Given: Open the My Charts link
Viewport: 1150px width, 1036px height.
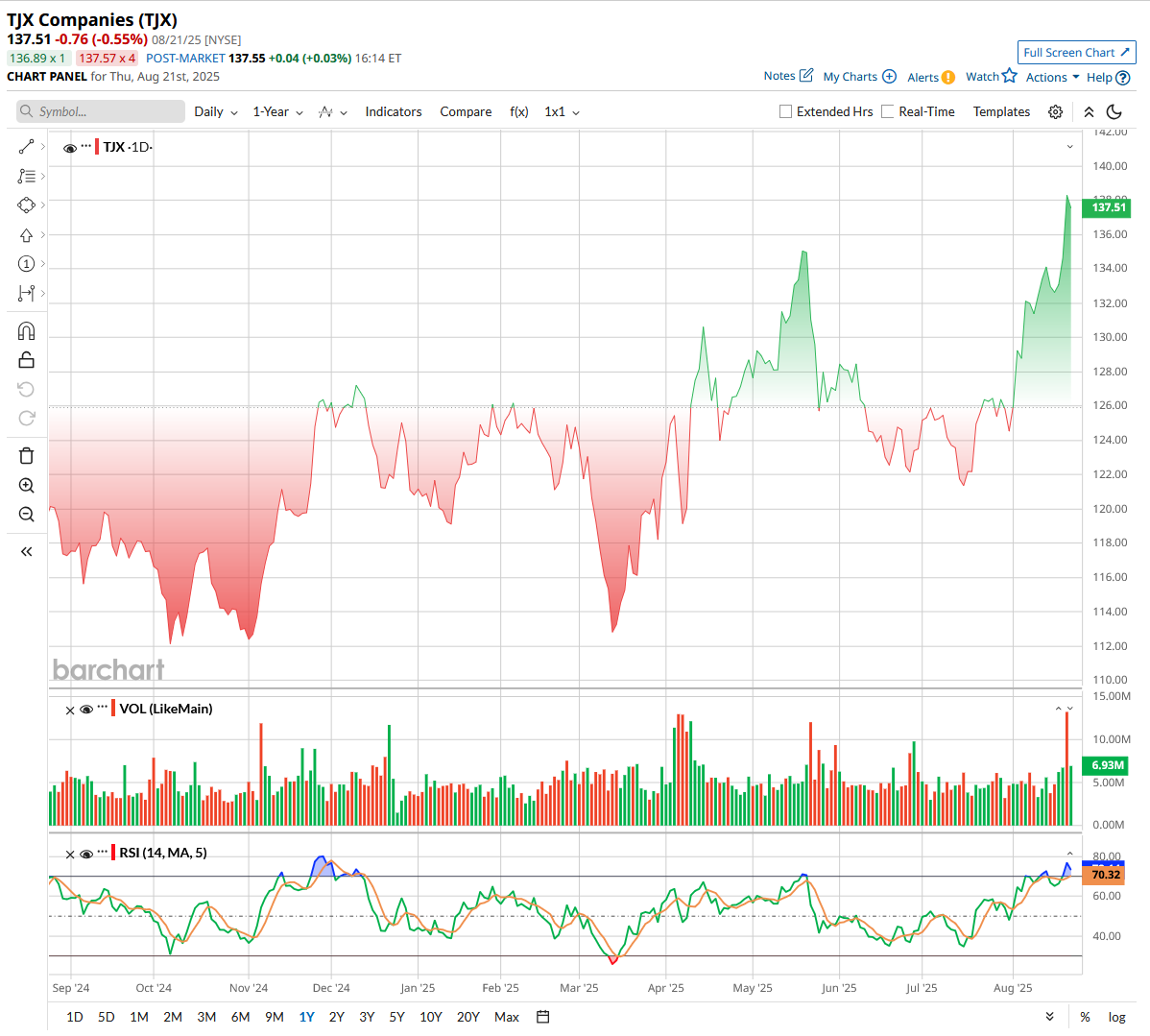Looking at the screenshot, I should 851,76.
